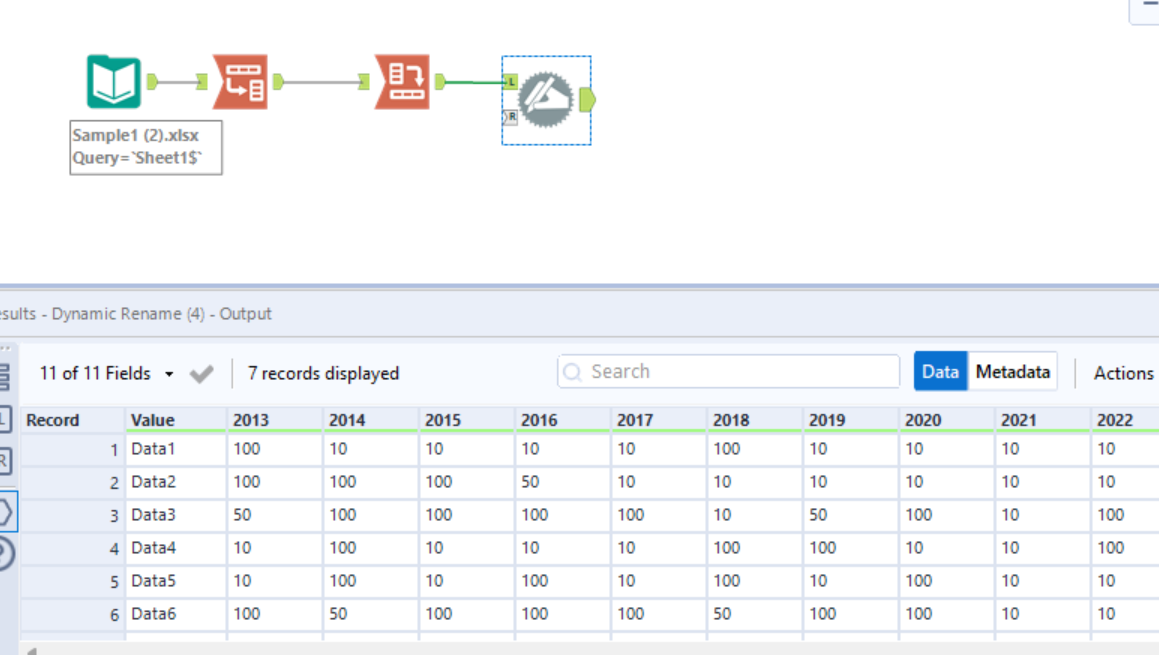This screenshot has width=1159, height=655.
Task: Switch results view to Data
Action: click(940, 372)
